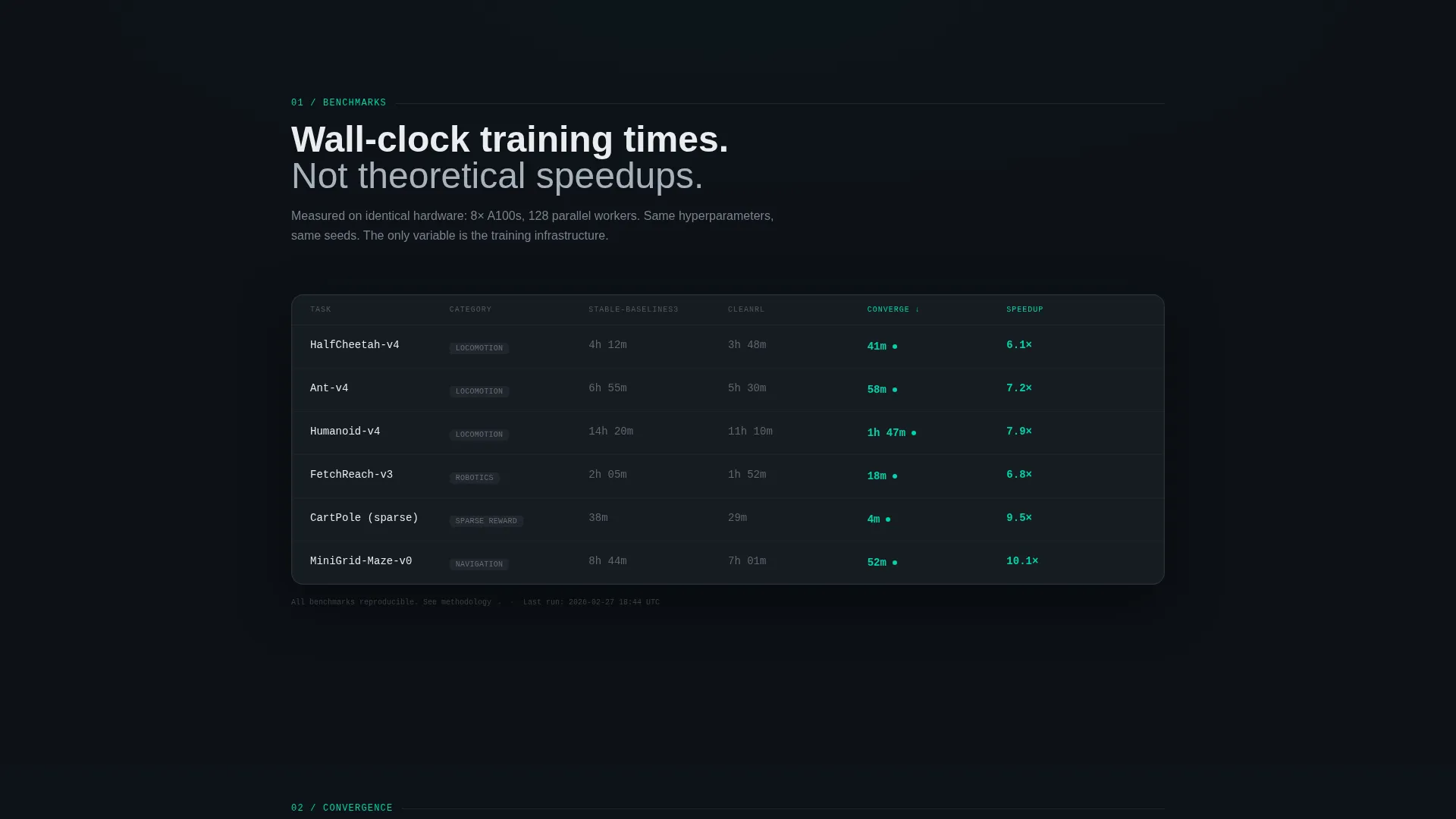Click the 02 / Convergence section label
The height and width of the screenshot is (819, 1456).
(342, 808)
